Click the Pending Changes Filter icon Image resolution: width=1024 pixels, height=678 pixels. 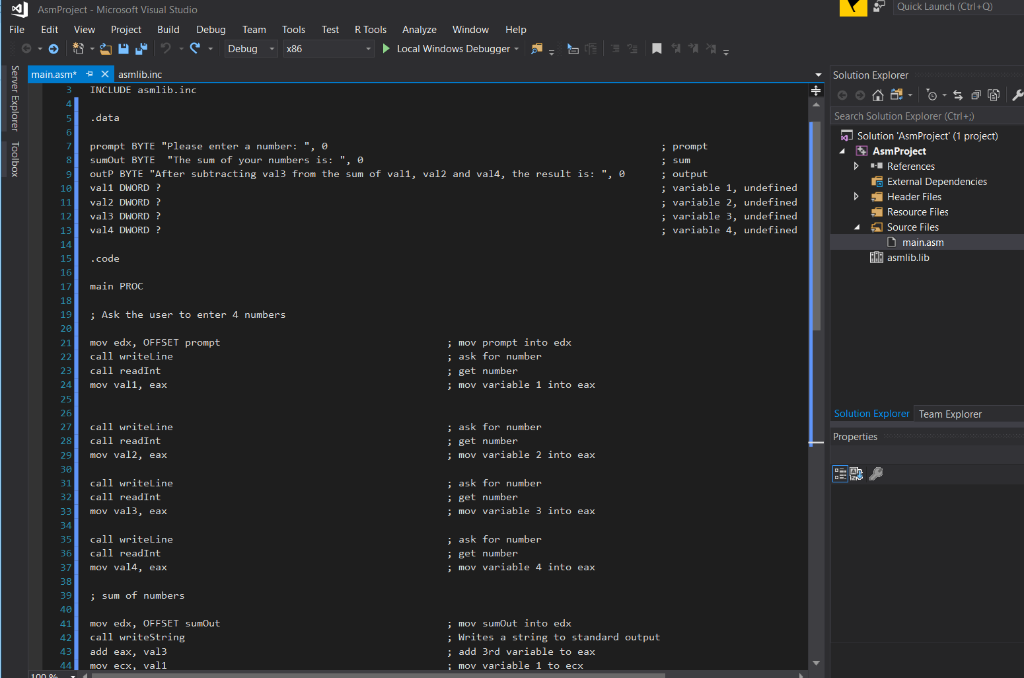[x=931, y=95]
